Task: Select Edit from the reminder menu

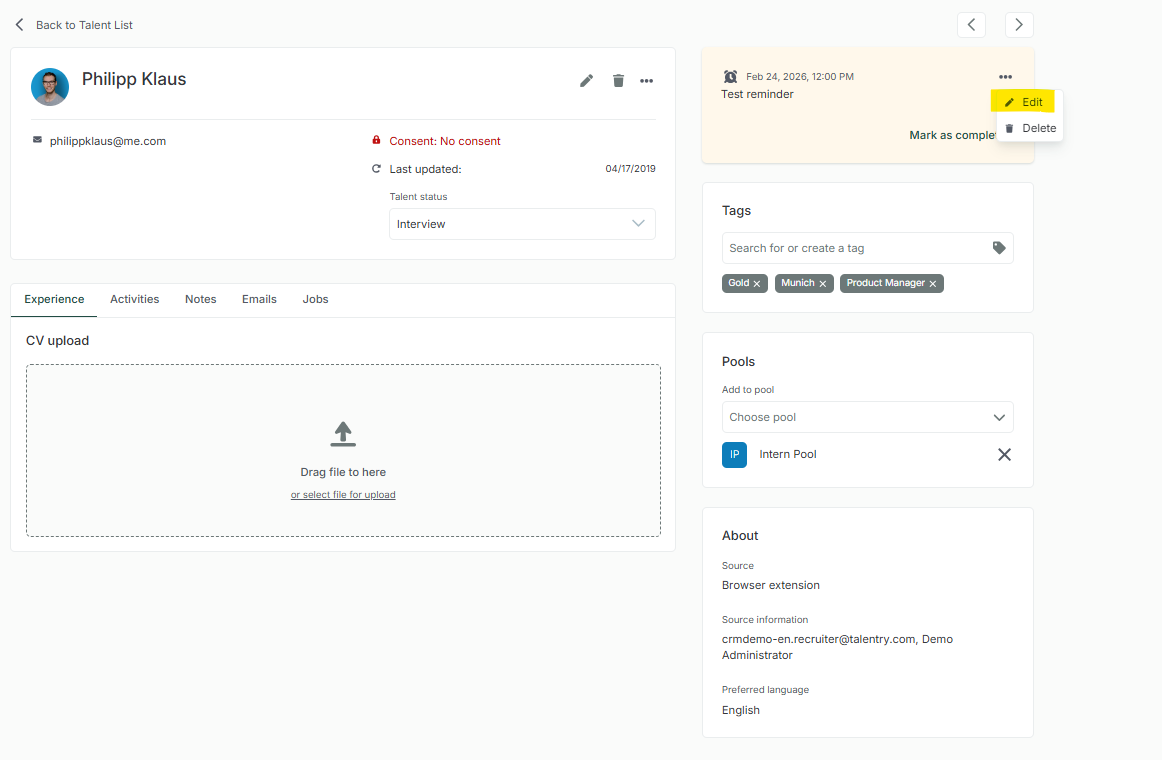Action: coord(1023,102)
